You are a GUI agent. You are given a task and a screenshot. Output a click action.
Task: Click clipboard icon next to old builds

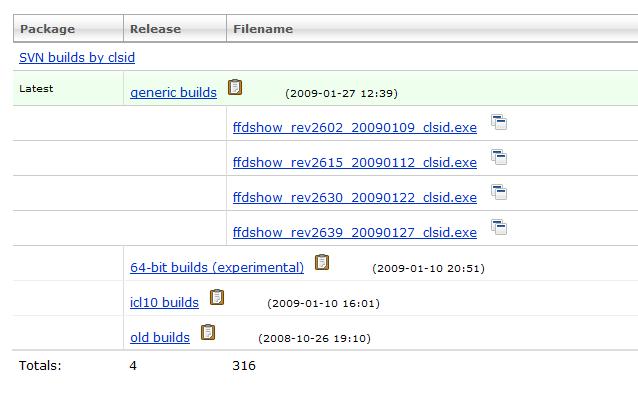click(208, 332)
